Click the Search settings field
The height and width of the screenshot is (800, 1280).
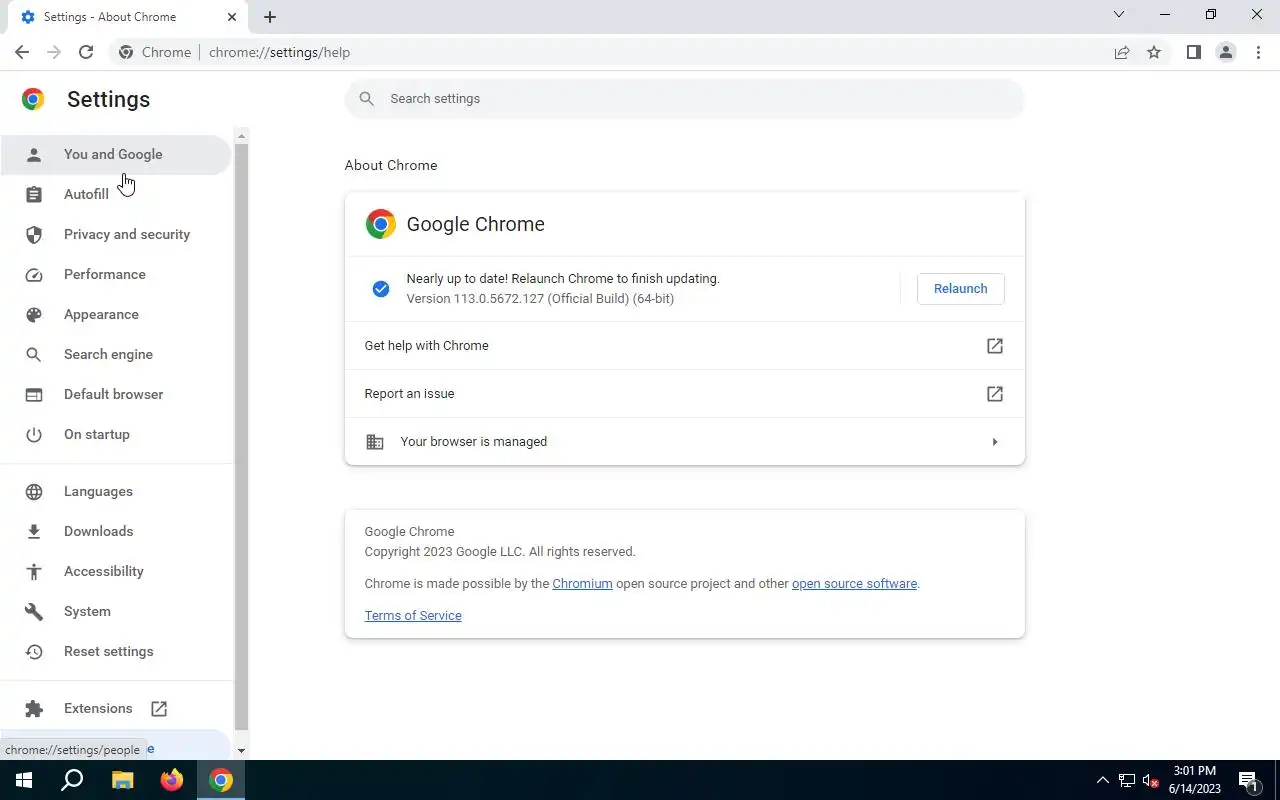685,98
